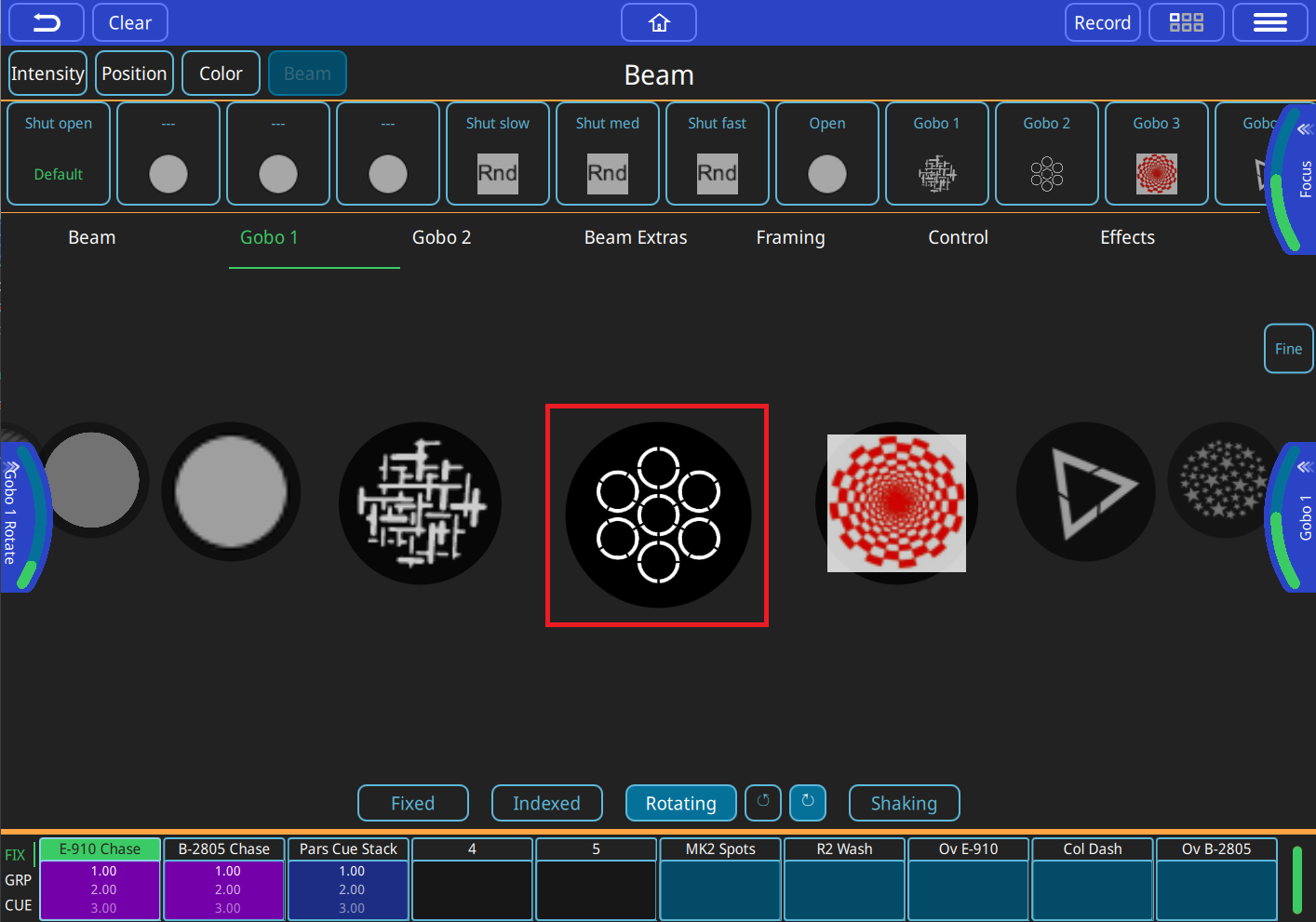Click the counter-clockwise rotation icon
Viewport: 1316px width, 922px height.
pos(763,802)
